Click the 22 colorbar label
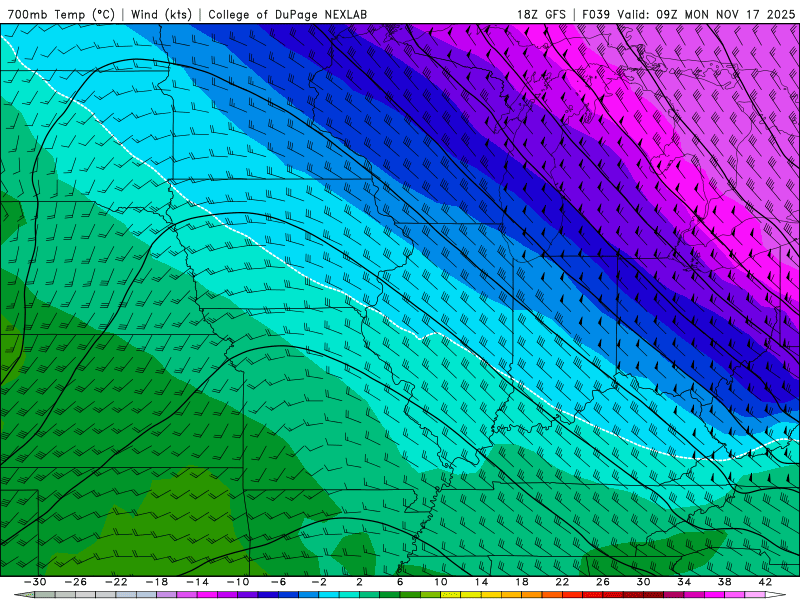800x600 pixels. point(562,582)
